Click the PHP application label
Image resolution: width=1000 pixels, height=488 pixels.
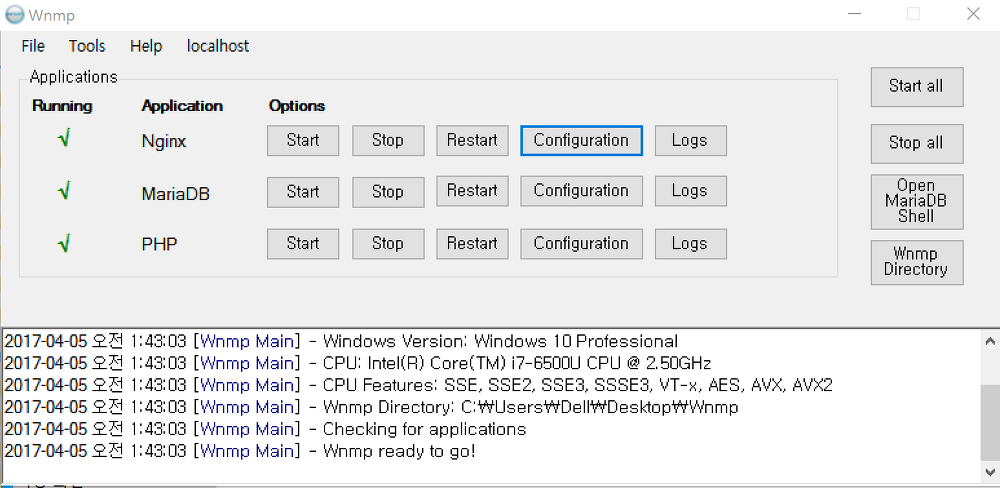[159, 244]
